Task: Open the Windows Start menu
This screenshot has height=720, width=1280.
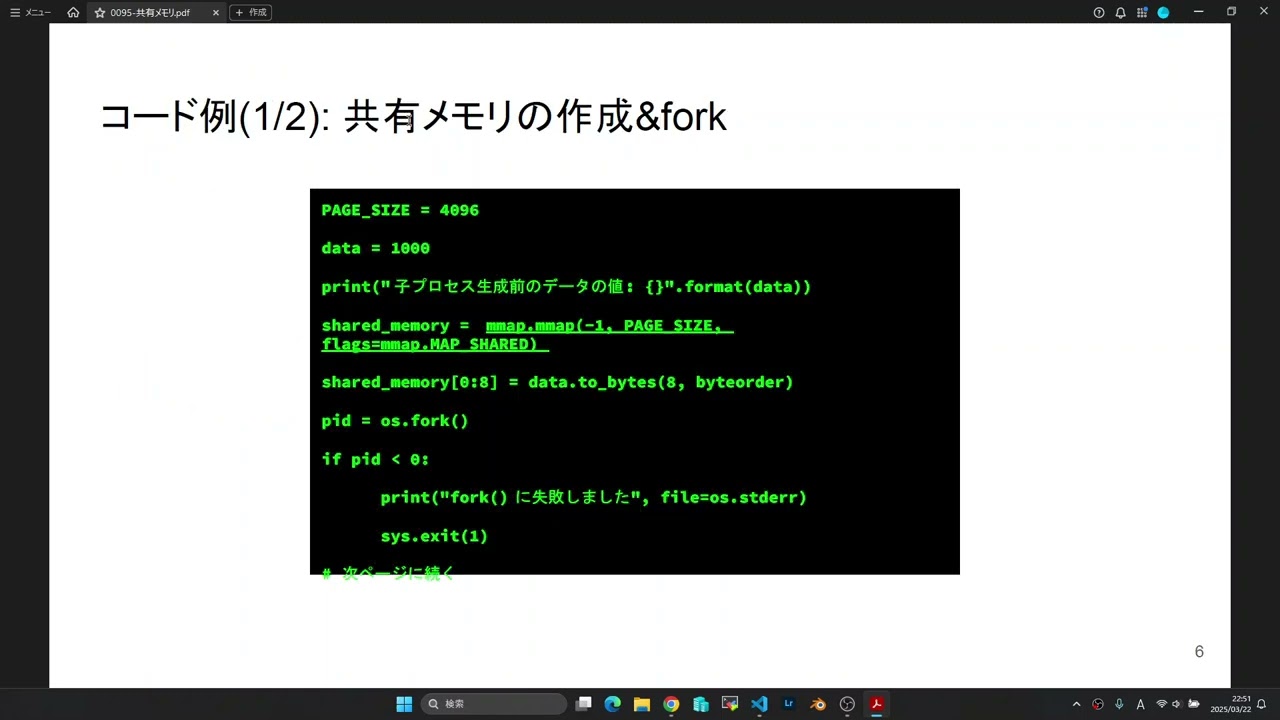Action: (x=404, y=704)
